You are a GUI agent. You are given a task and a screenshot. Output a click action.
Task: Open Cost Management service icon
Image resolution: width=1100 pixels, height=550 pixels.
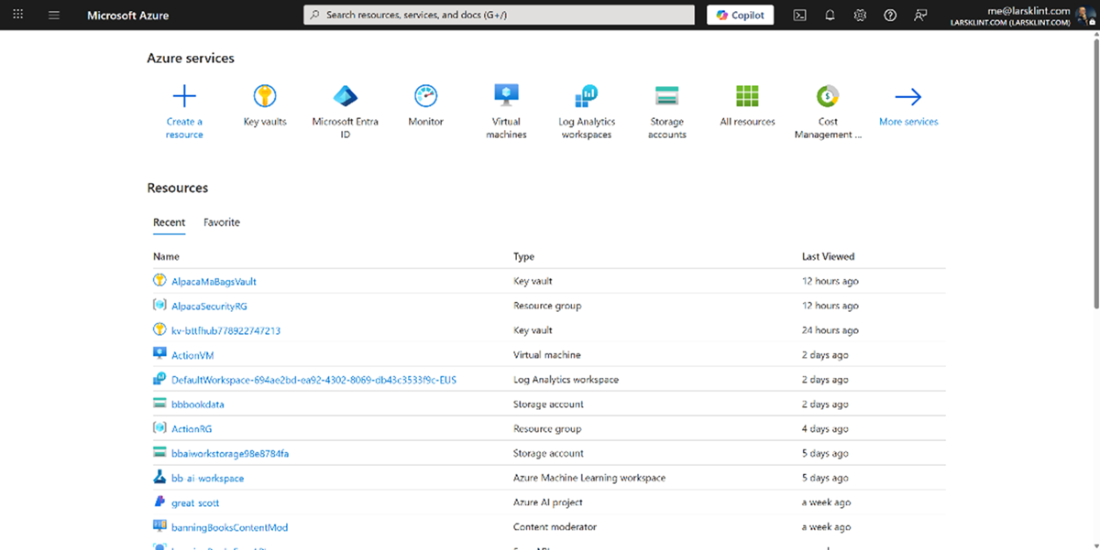pos(828,97)
